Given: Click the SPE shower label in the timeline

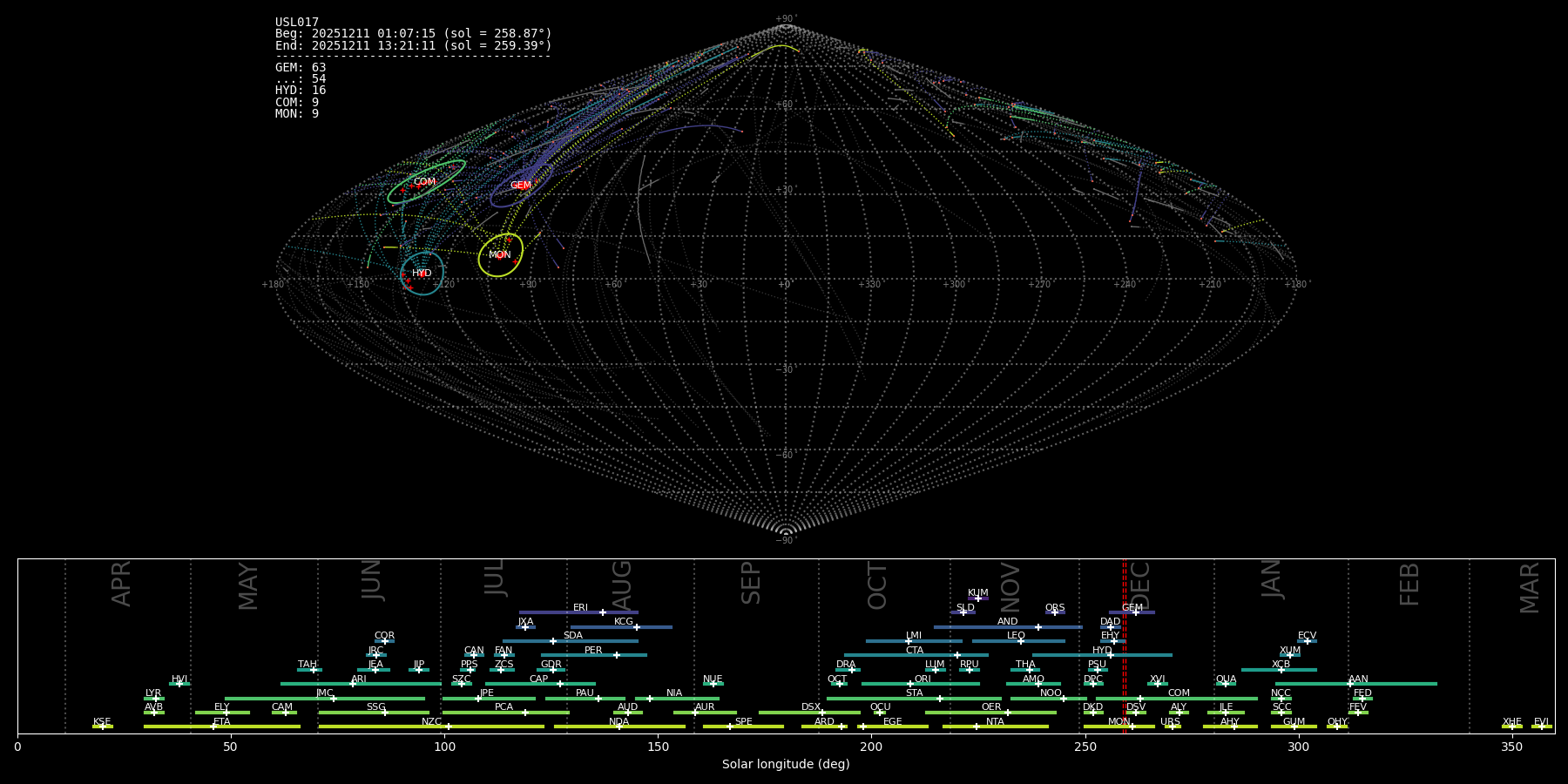Looking at the screenshot, I should [x=744, y=722].
